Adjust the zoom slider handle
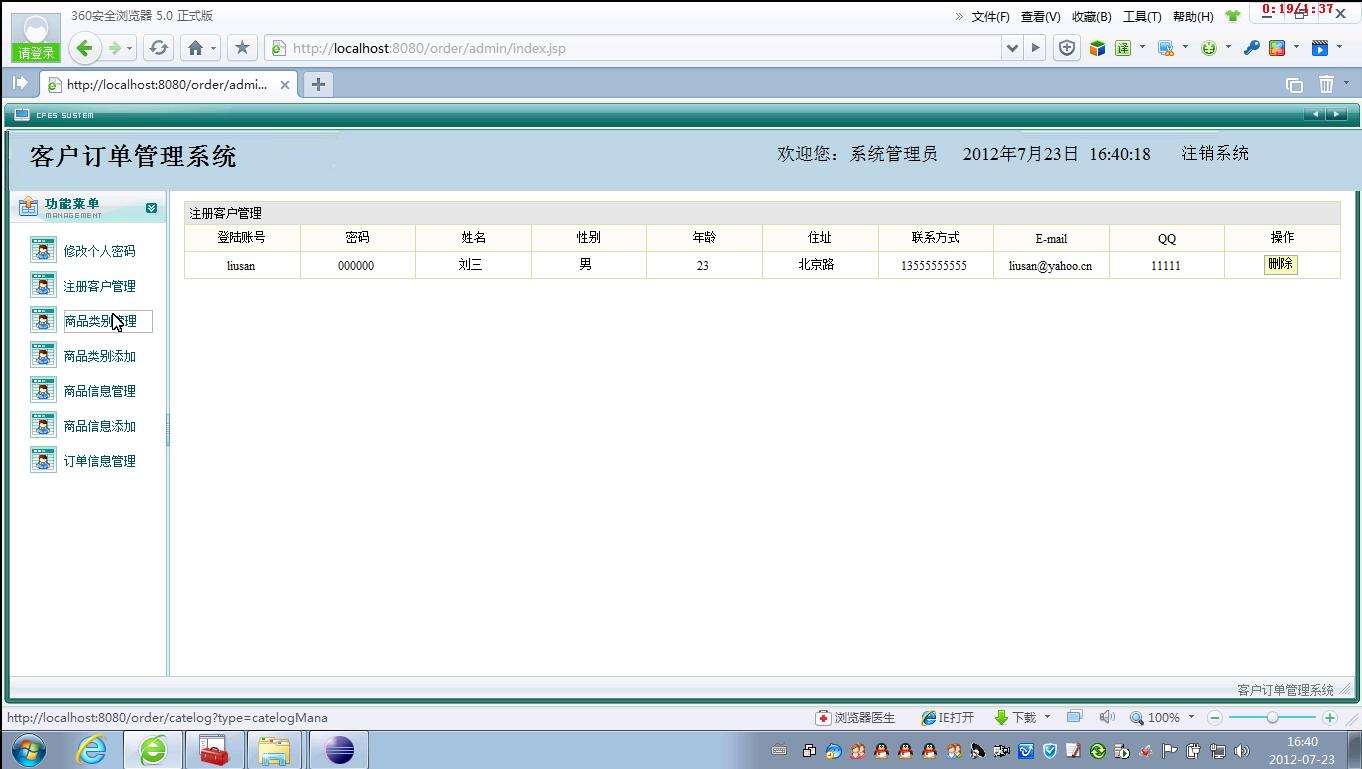The width and height of the screenshot is (1362, 769). [x=1272, y=718]
